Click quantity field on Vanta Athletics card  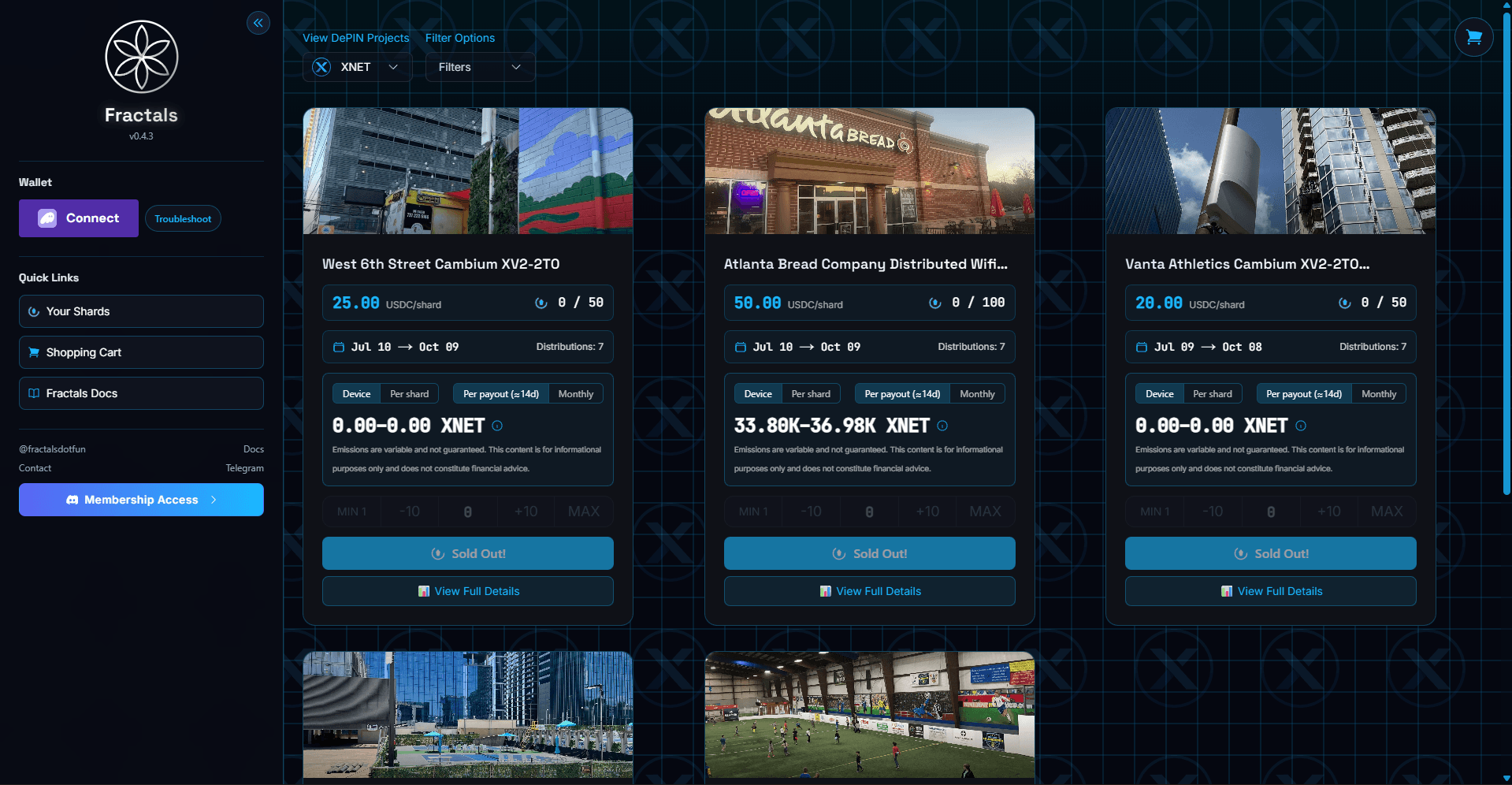pos(1271,512)
